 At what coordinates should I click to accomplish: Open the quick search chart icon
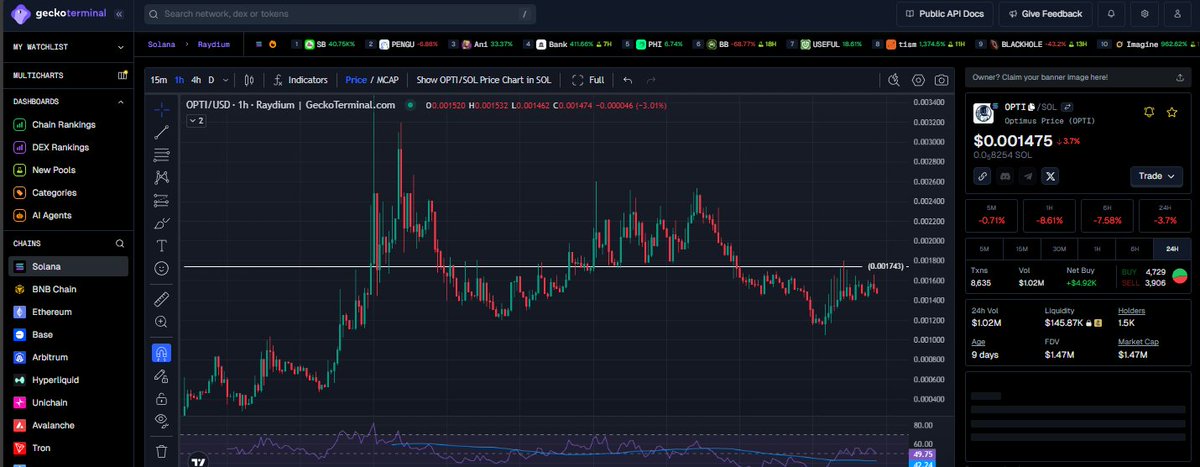tap(894, 80)
